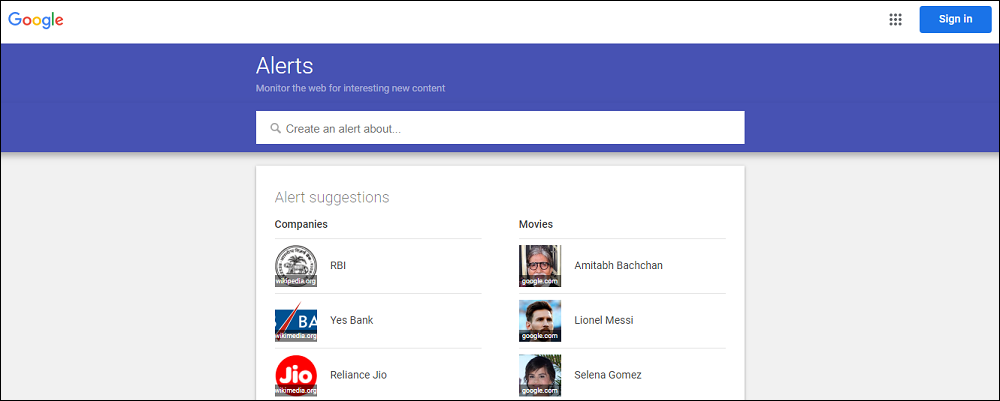1000x401 pixels.
Task: Choose the Reliance Jio suggestion text
Action: click(358, 375)
